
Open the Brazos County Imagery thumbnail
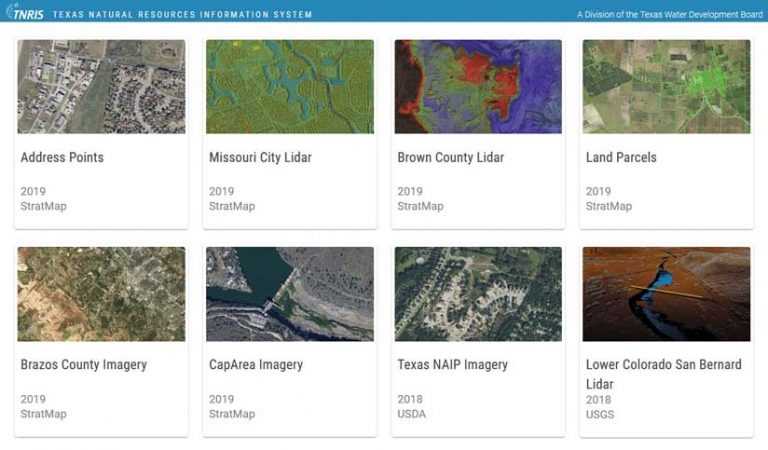tap(101, 294)
